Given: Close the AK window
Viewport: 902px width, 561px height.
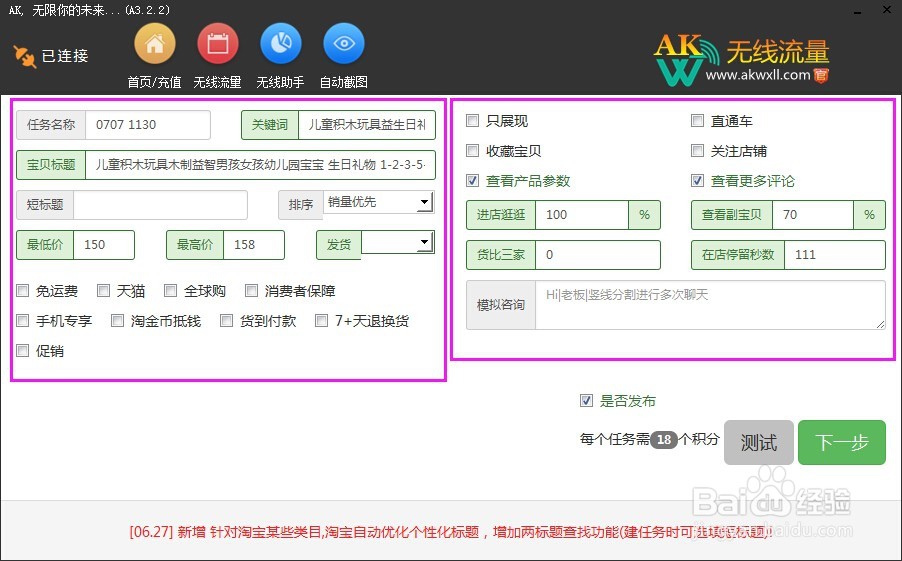Looking at the screenshot, I should tap(887, 10).
